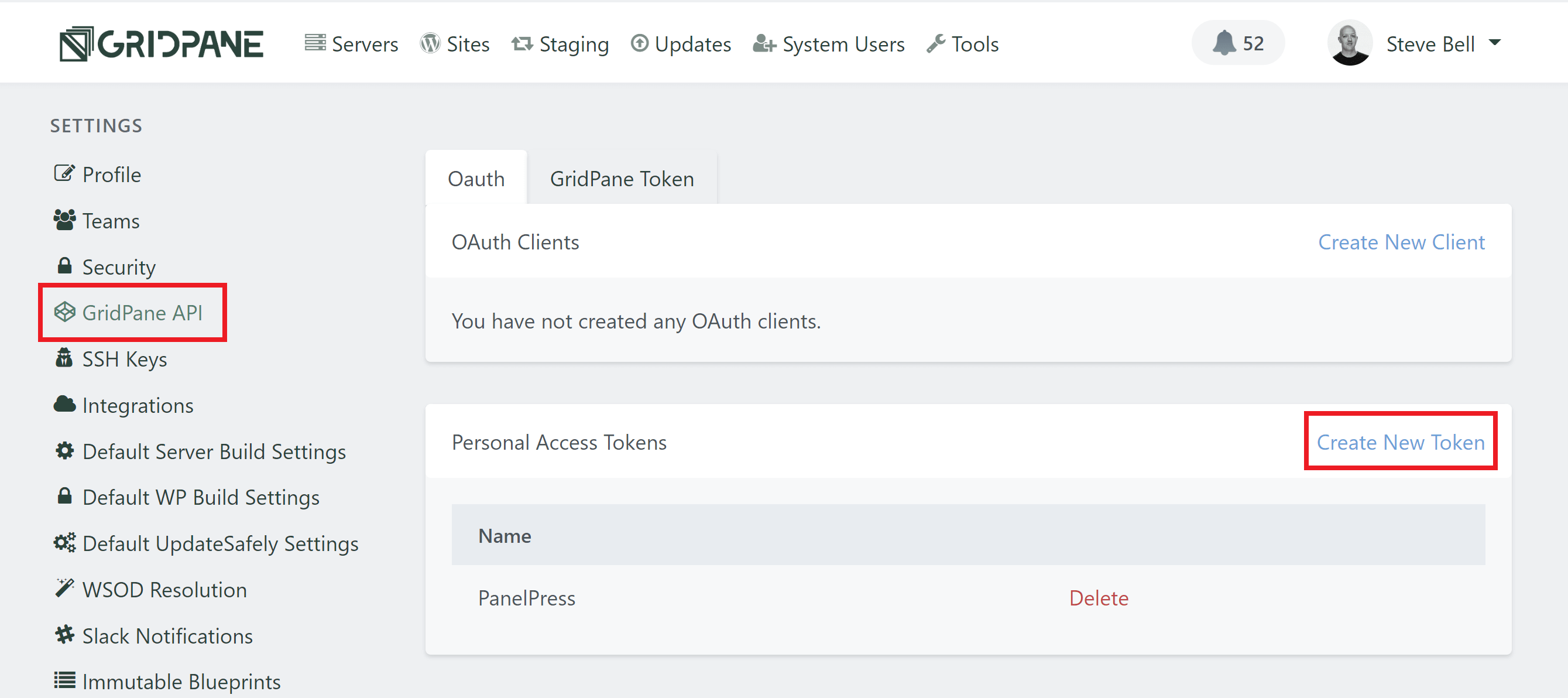
Task: Open Default UpdateSafely Settings
Action: click(220, 544)
